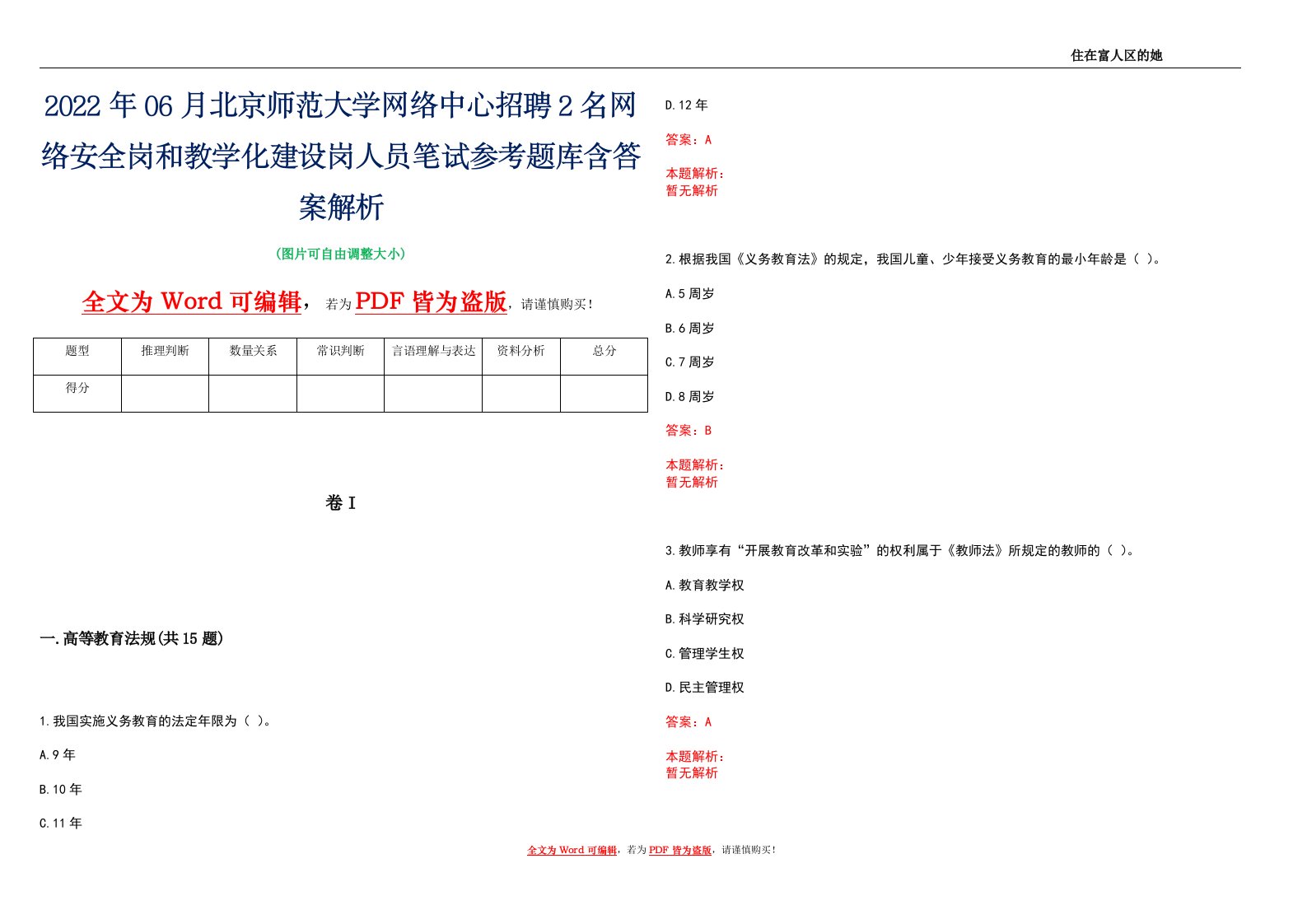
Task: Choose option B.10年
Action: [61, 789]
